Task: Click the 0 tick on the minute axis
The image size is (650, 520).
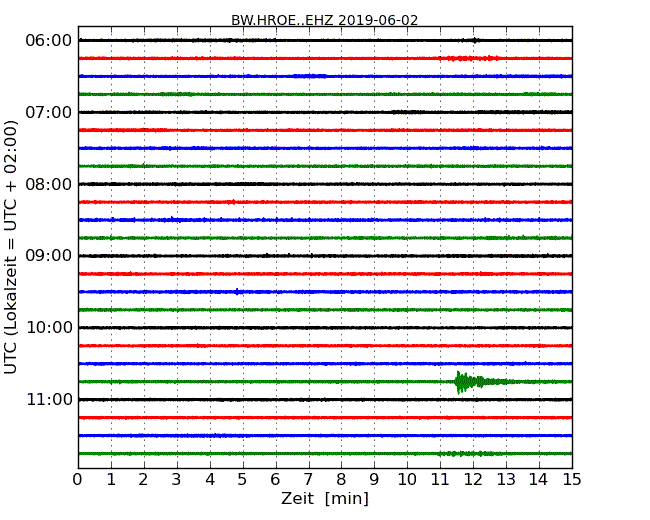Action: [x=78, y=479]
